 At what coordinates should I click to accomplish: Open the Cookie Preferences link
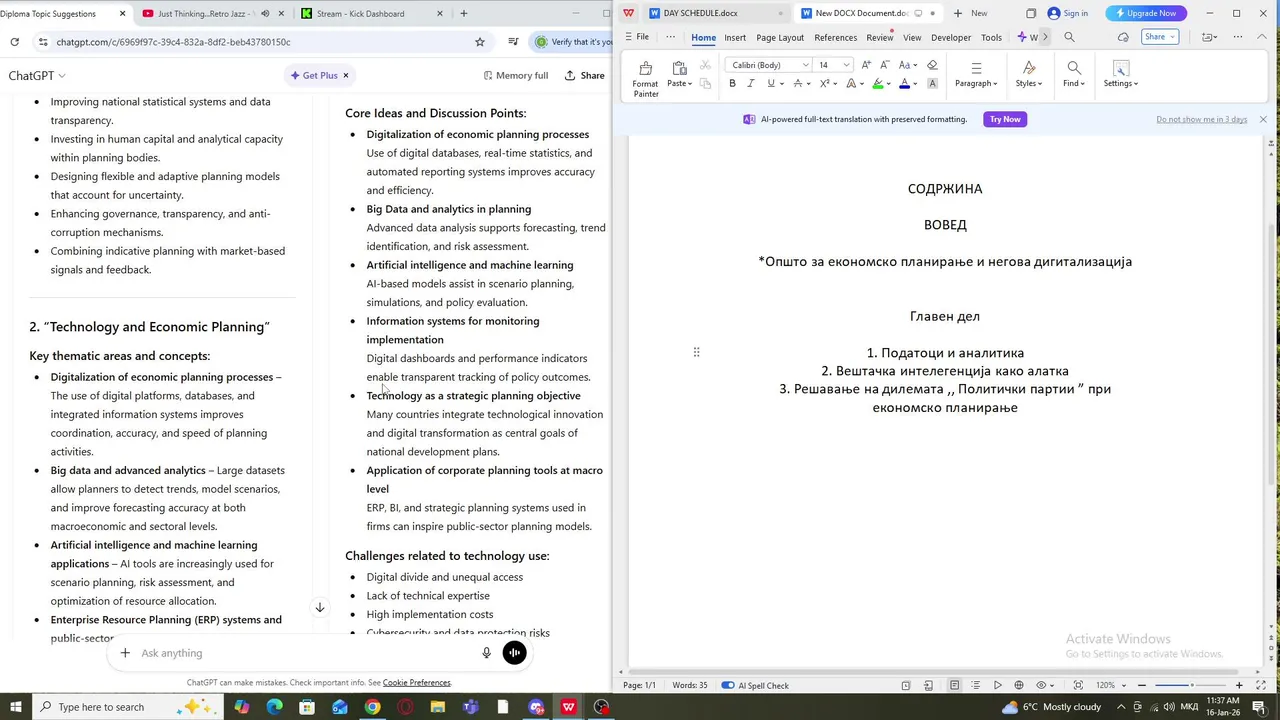(416, 683)
